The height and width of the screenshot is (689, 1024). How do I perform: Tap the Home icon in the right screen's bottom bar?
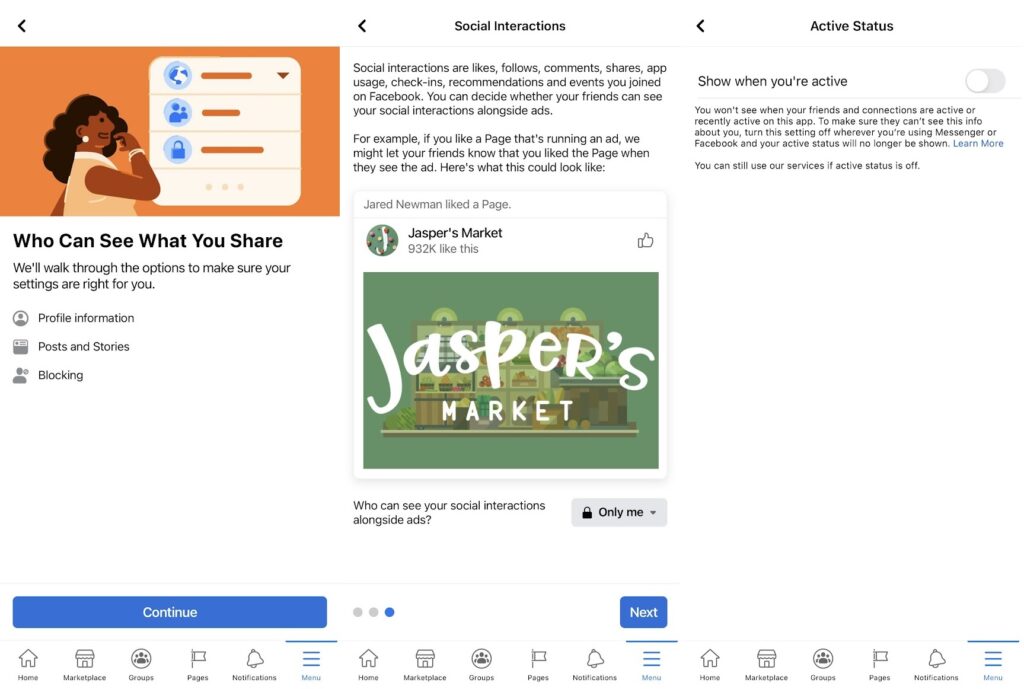pyautogui.click(x=709, y=663)
